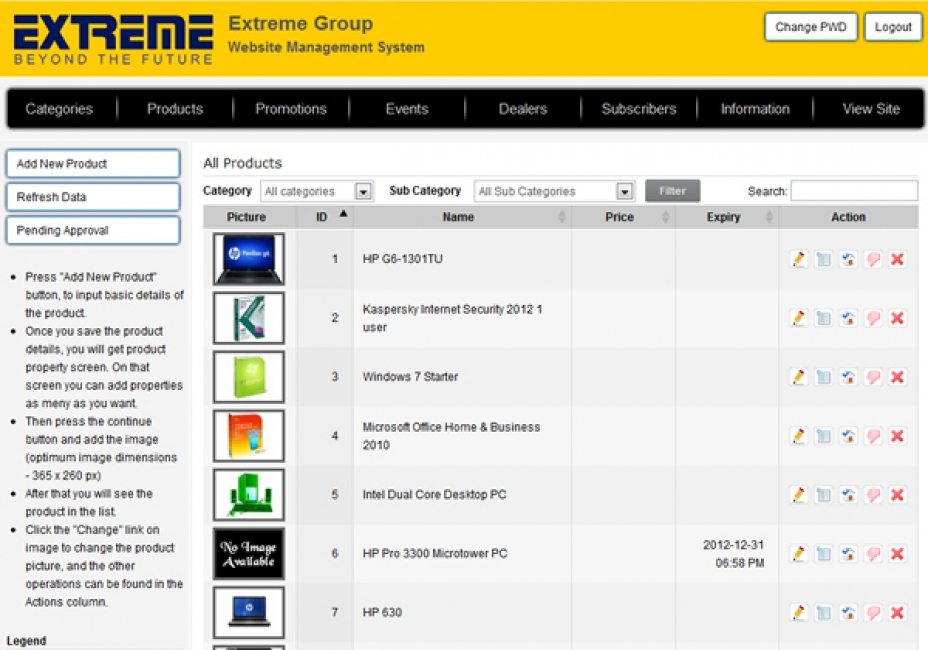Open the Dealers menu item
Screen dimensions: 928x650
523,109
